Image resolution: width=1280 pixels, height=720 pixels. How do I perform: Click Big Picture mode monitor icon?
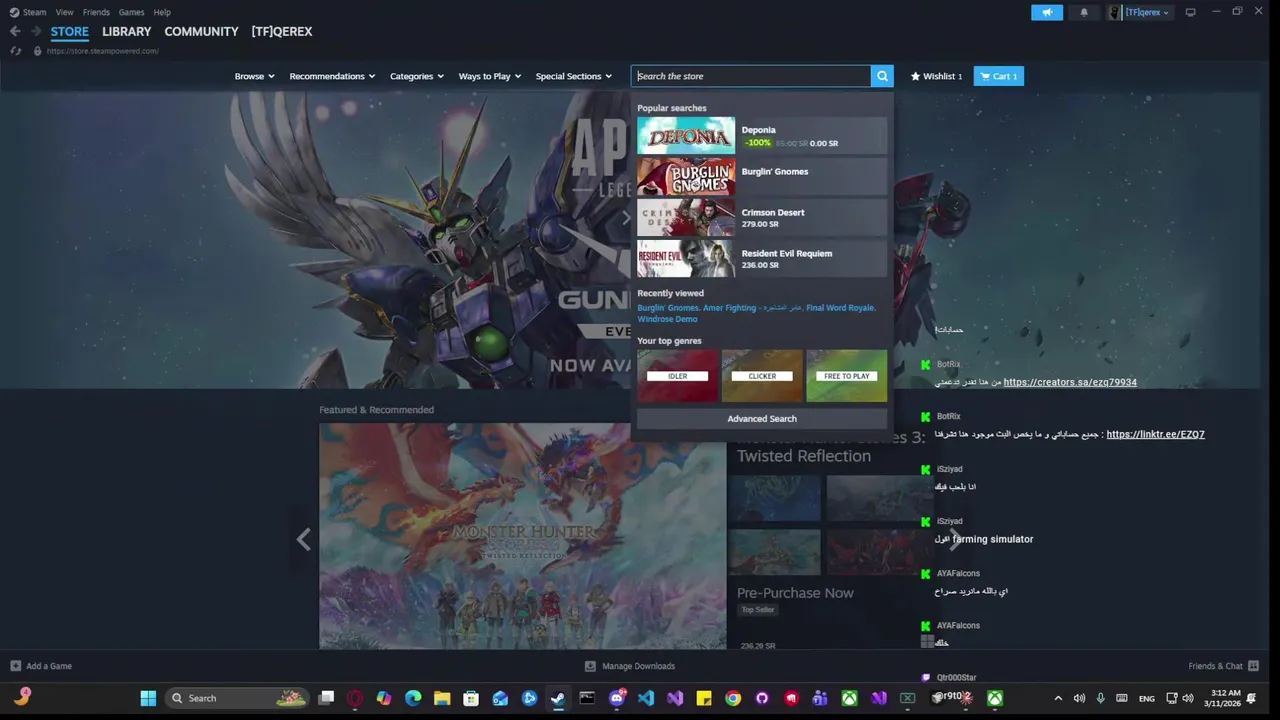pyautogui.click(x=1190, y=12)
